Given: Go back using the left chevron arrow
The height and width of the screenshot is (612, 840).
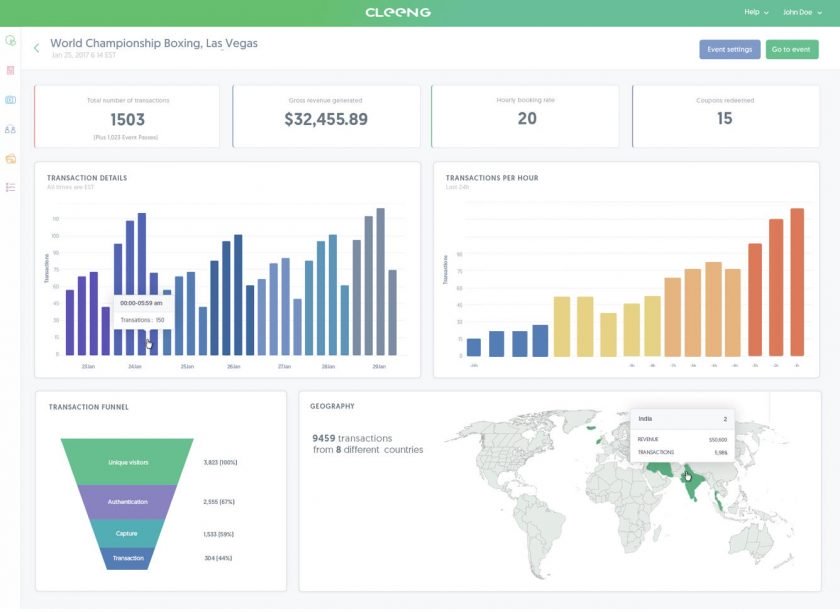Looking at the screenshot, I should coord(36,48).
